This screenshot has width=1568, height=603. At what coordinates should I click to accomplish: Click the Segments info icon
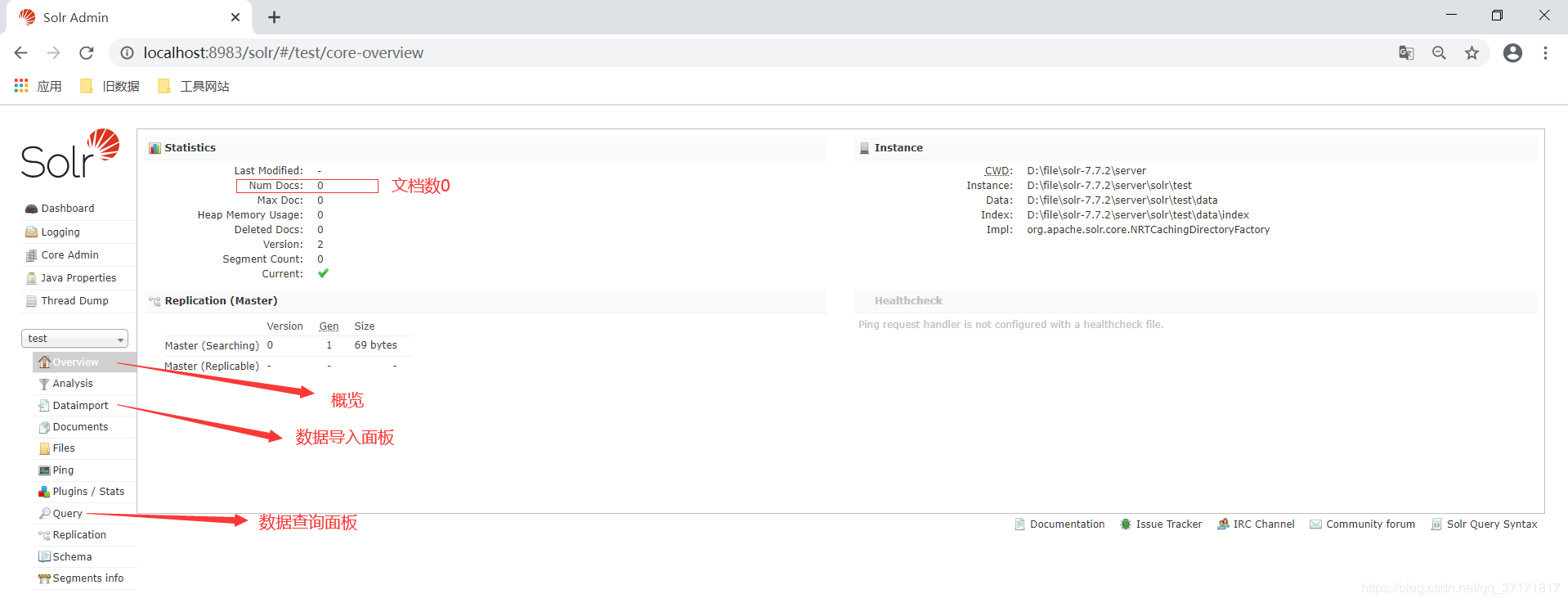(x=44, y=579)
